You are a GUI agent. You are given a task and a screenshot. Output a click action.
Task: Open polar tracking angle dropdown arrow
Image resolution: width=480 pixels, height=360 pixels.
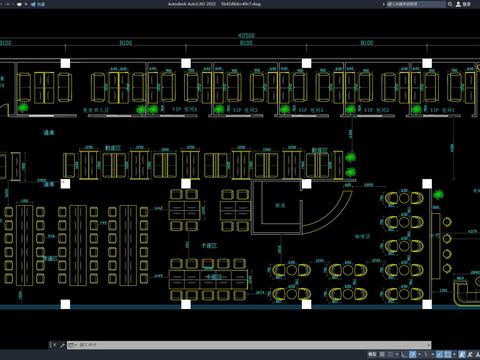pos(419,354)
